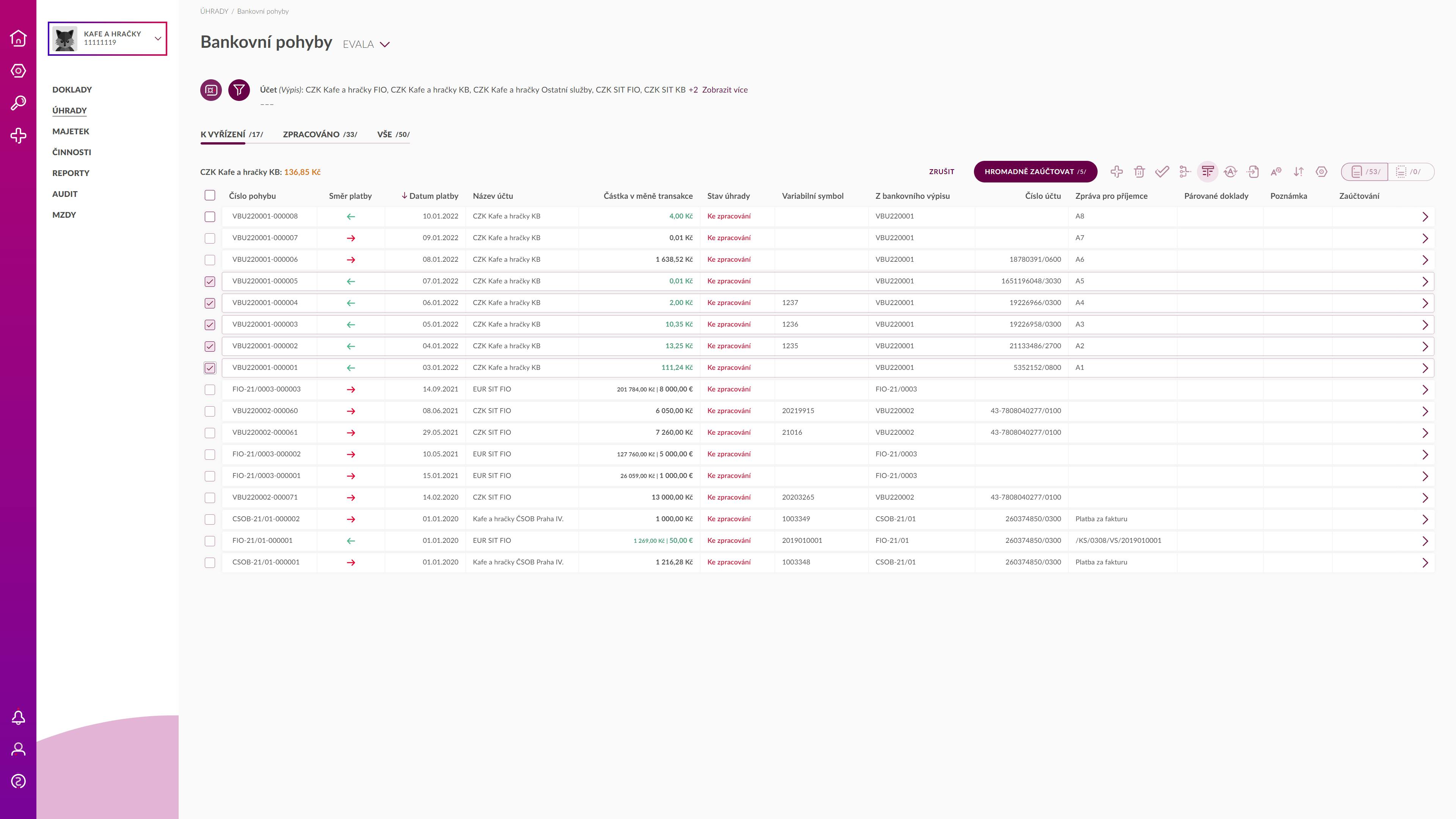Click the circular-arrows A icon in toolbar
This screenshot has width=1456, height=819.
click(1230, 172)
